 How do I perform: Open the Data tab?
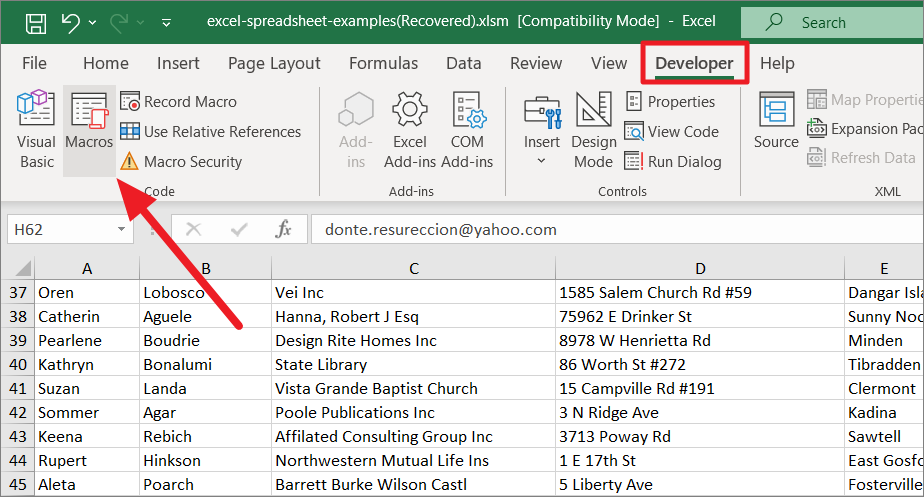pos(463,63)
